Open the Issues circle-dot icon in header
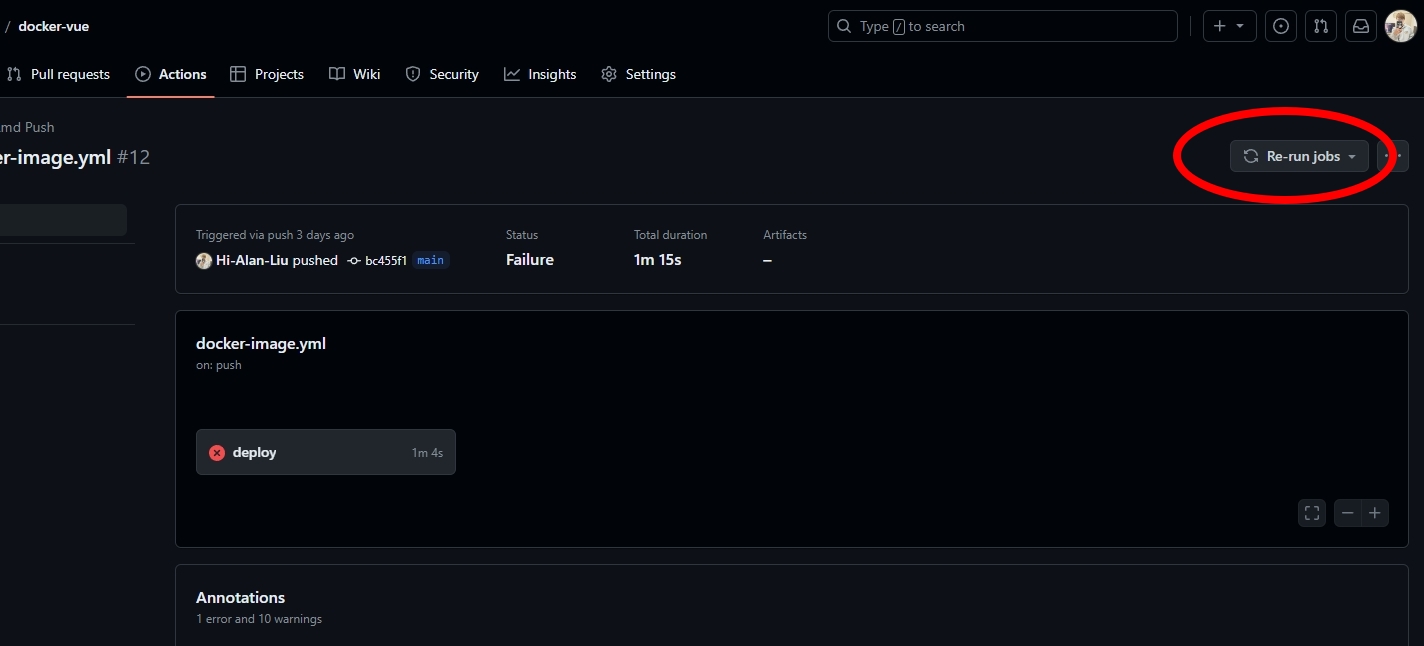The image size is (1424, 646). pyautogui.click(x=1281, y=26)
